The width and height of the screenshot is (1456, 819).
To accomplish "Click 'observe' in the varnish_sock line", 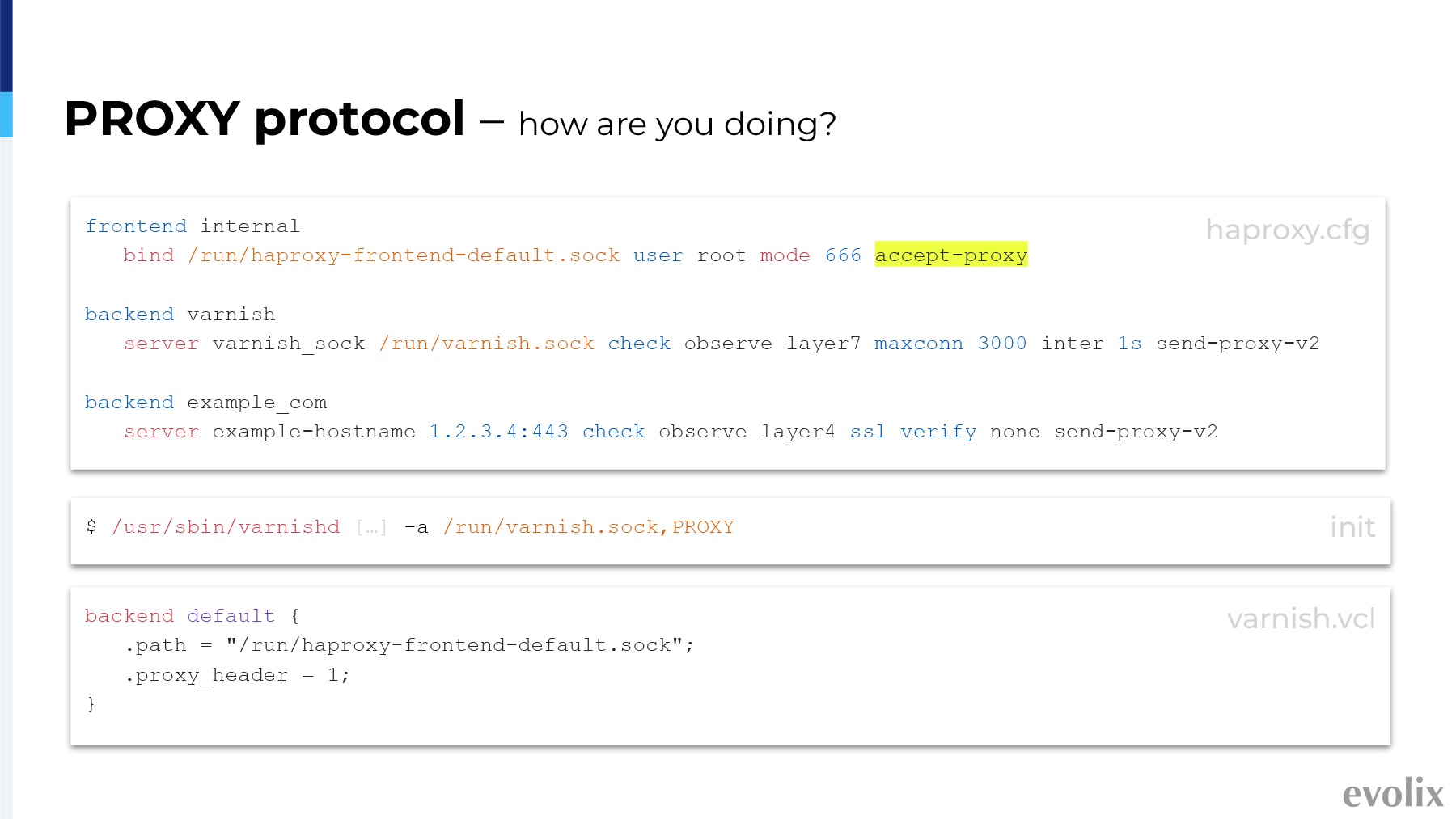I will pos(728,344).
